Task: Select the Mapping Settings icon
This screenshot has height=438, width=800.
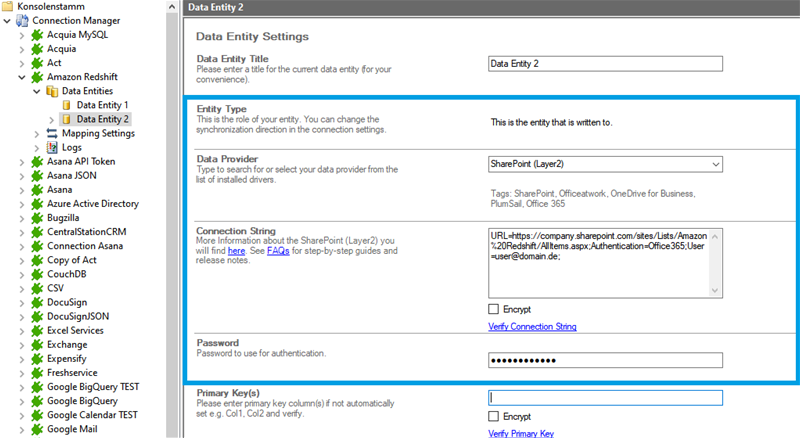Action: (x=52, y=133)
